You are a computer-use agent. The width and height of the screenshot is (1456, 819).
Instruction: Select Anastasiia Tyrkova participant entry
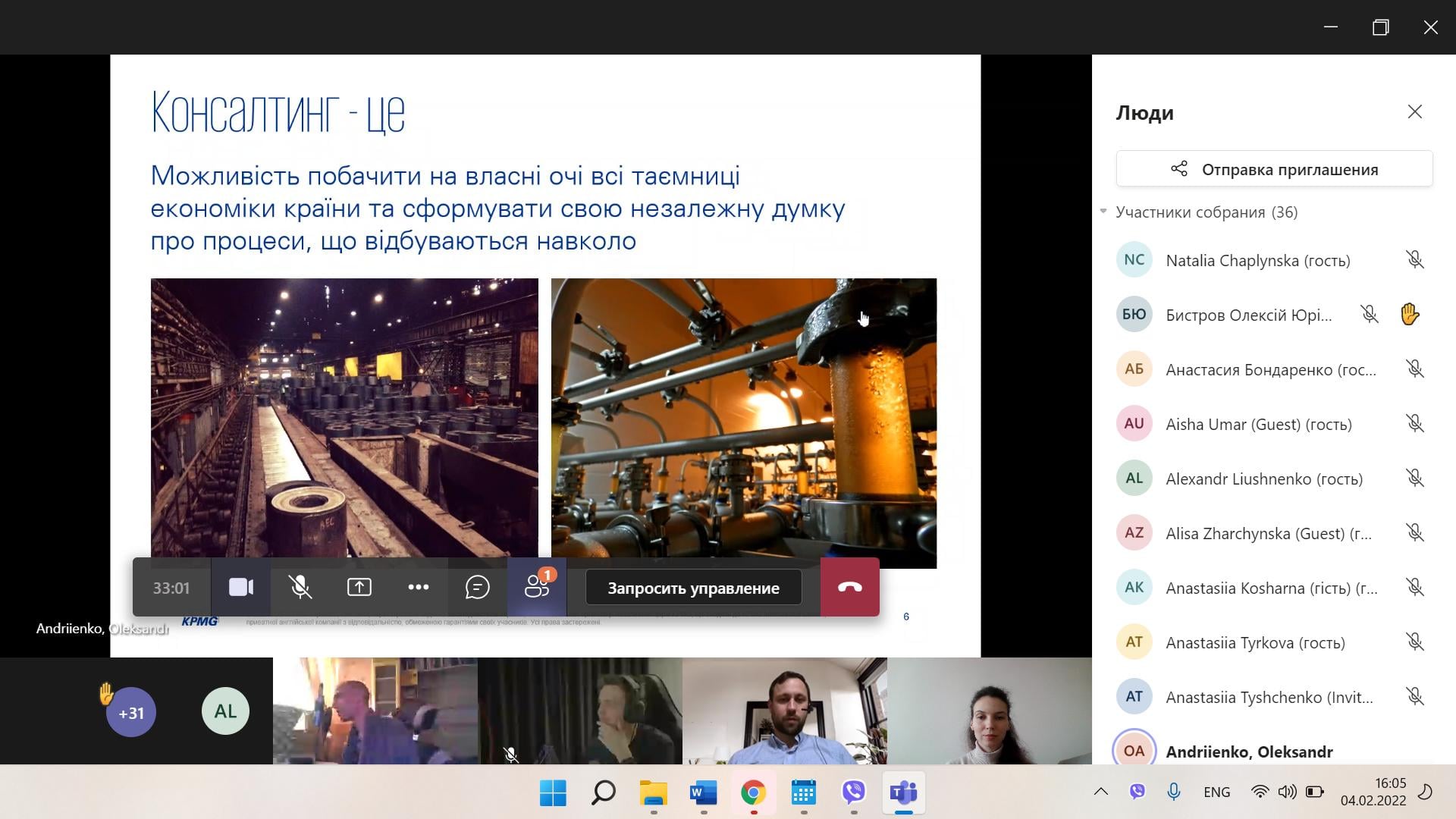(x=1255, y=642)
